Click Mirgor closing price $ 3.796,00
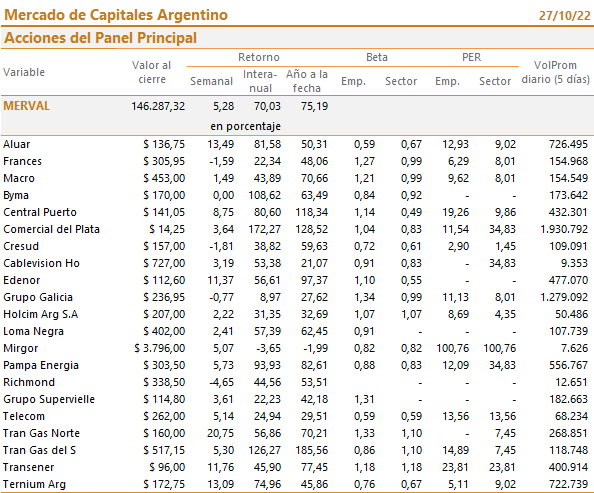 [x=159, y=348]
